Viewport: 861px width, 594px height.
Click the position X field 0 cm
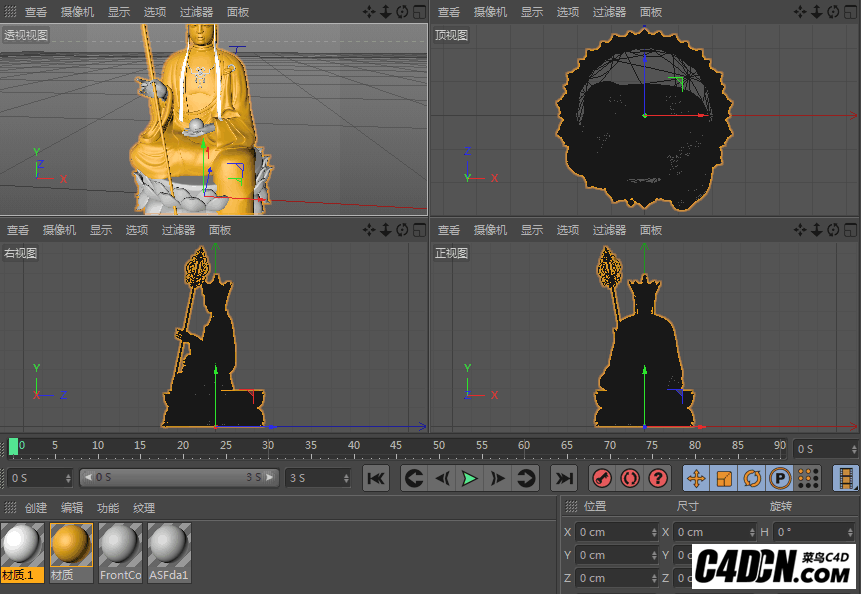(616, 532)
